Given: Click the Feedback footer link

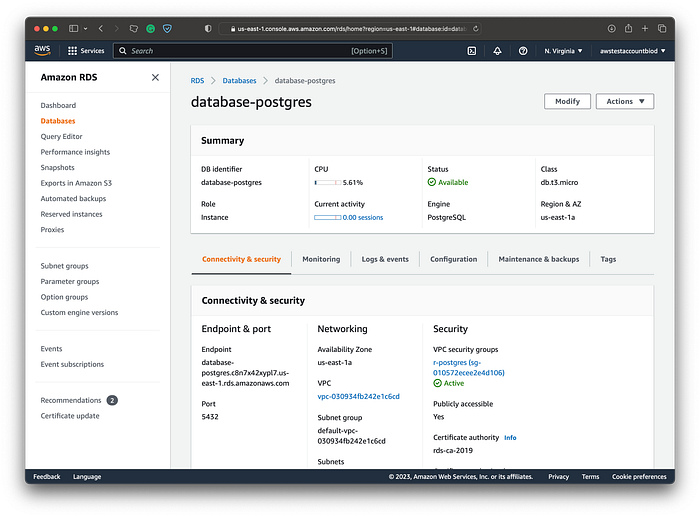Looking at the screenshot, I should (47, 476).
